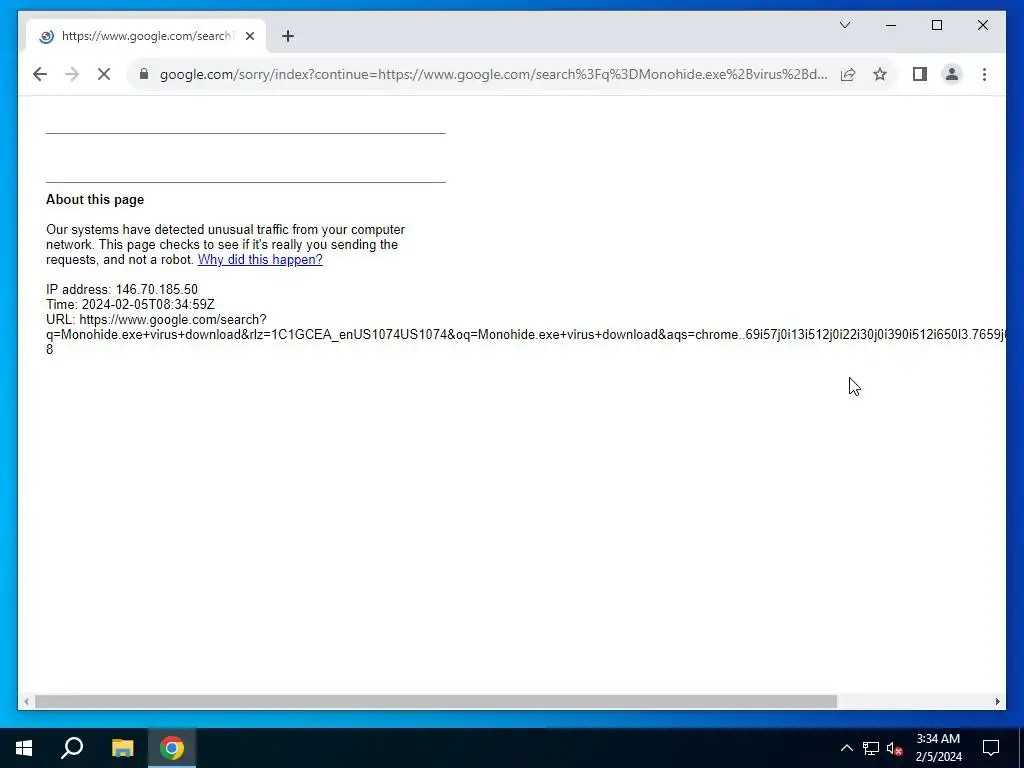Viewport: 1024px width, 768px height.
Task: Click the scrollbar left arrow
Action: [26, 701]
